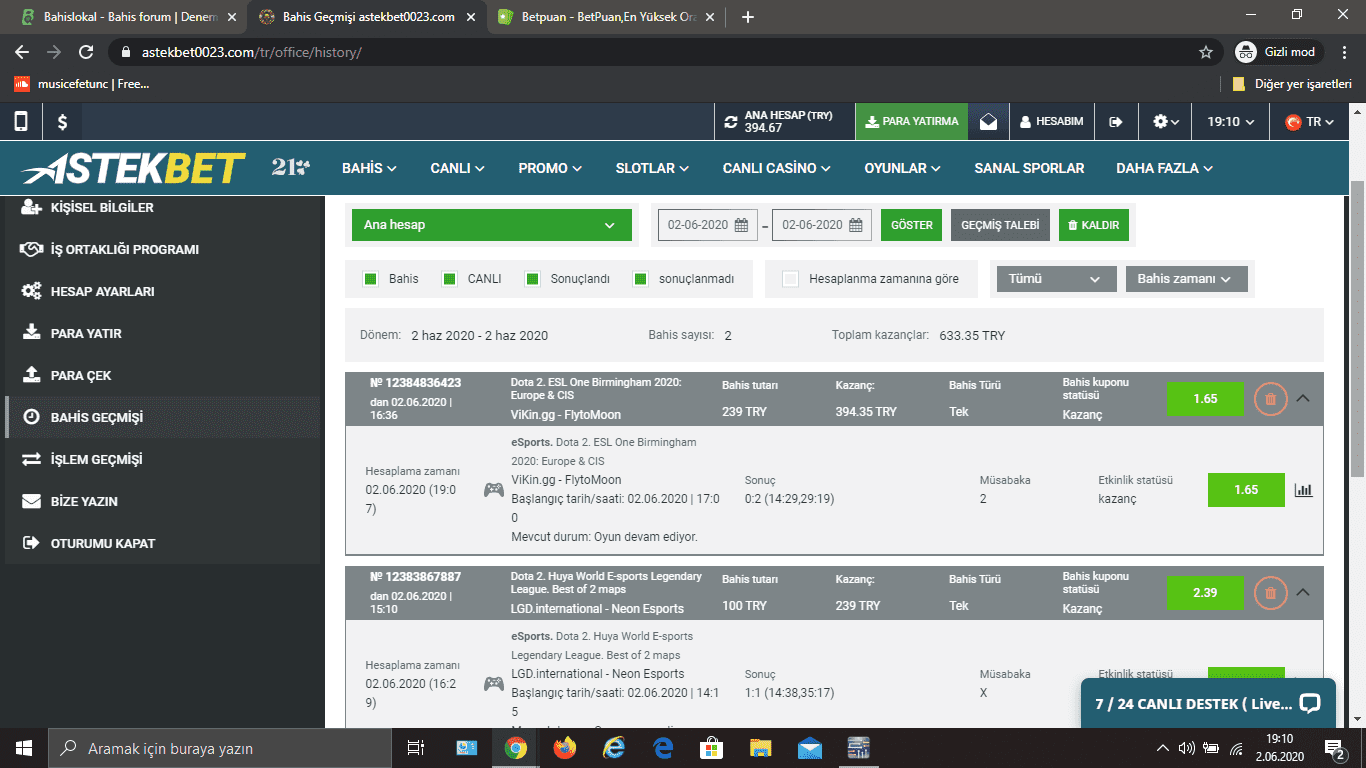Collapse bet 12384836423 details
Image resolution: width=1366 pixels, height=768 pixels.
tap(1303, 398)
